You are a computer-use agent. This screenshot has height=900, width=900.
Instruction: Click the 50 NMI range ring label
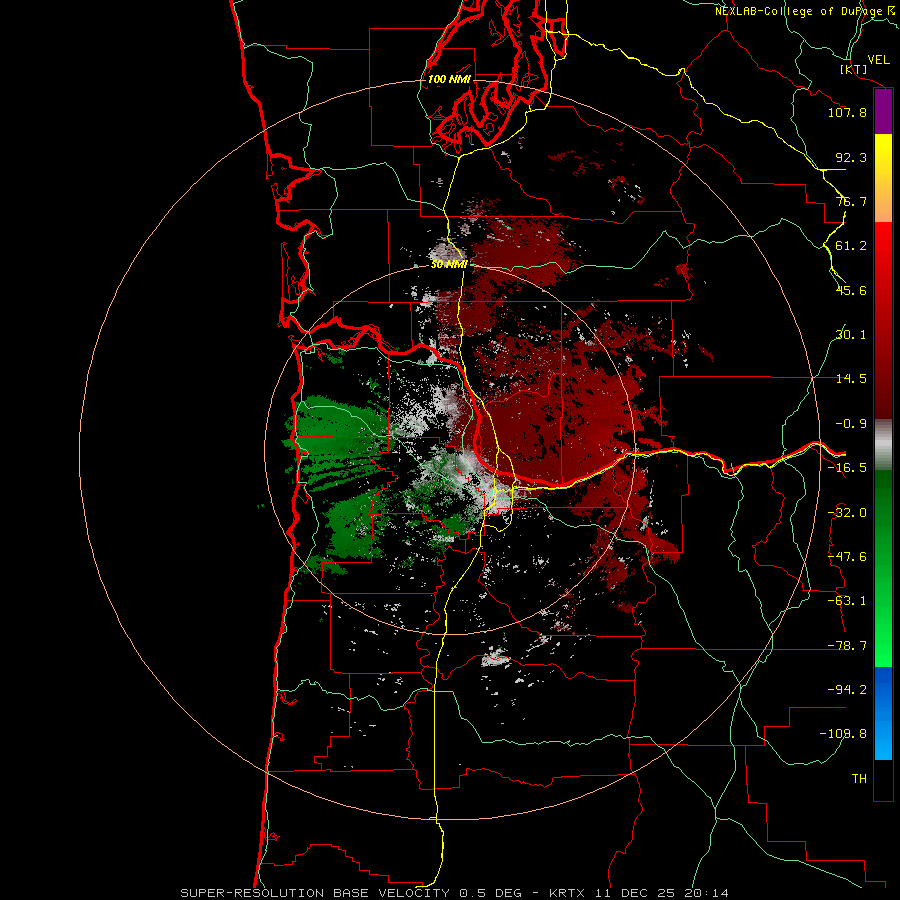pos(449,264)
